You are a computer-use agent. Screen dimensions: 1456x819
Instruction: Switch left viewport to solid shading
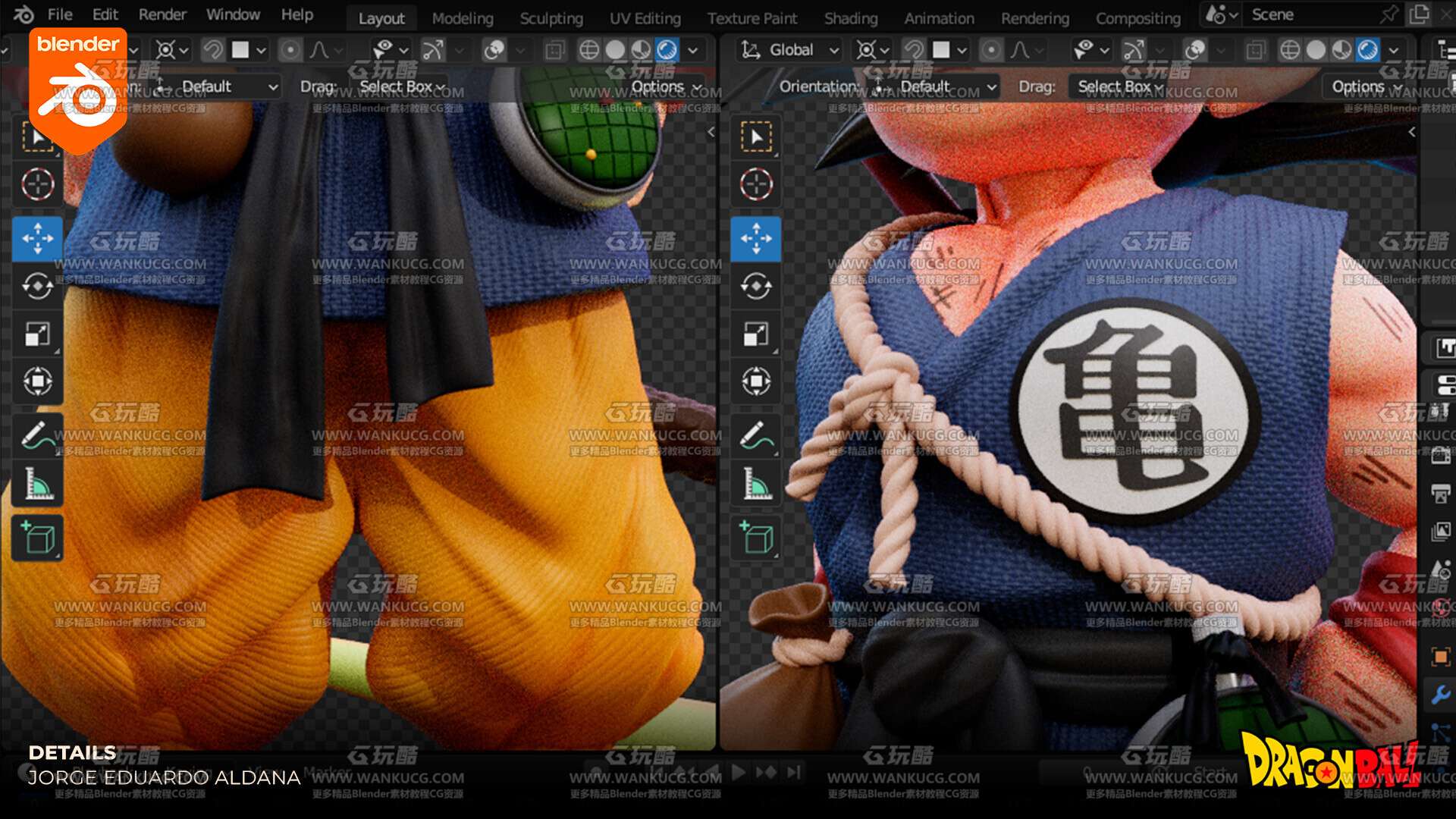[615, 50]
